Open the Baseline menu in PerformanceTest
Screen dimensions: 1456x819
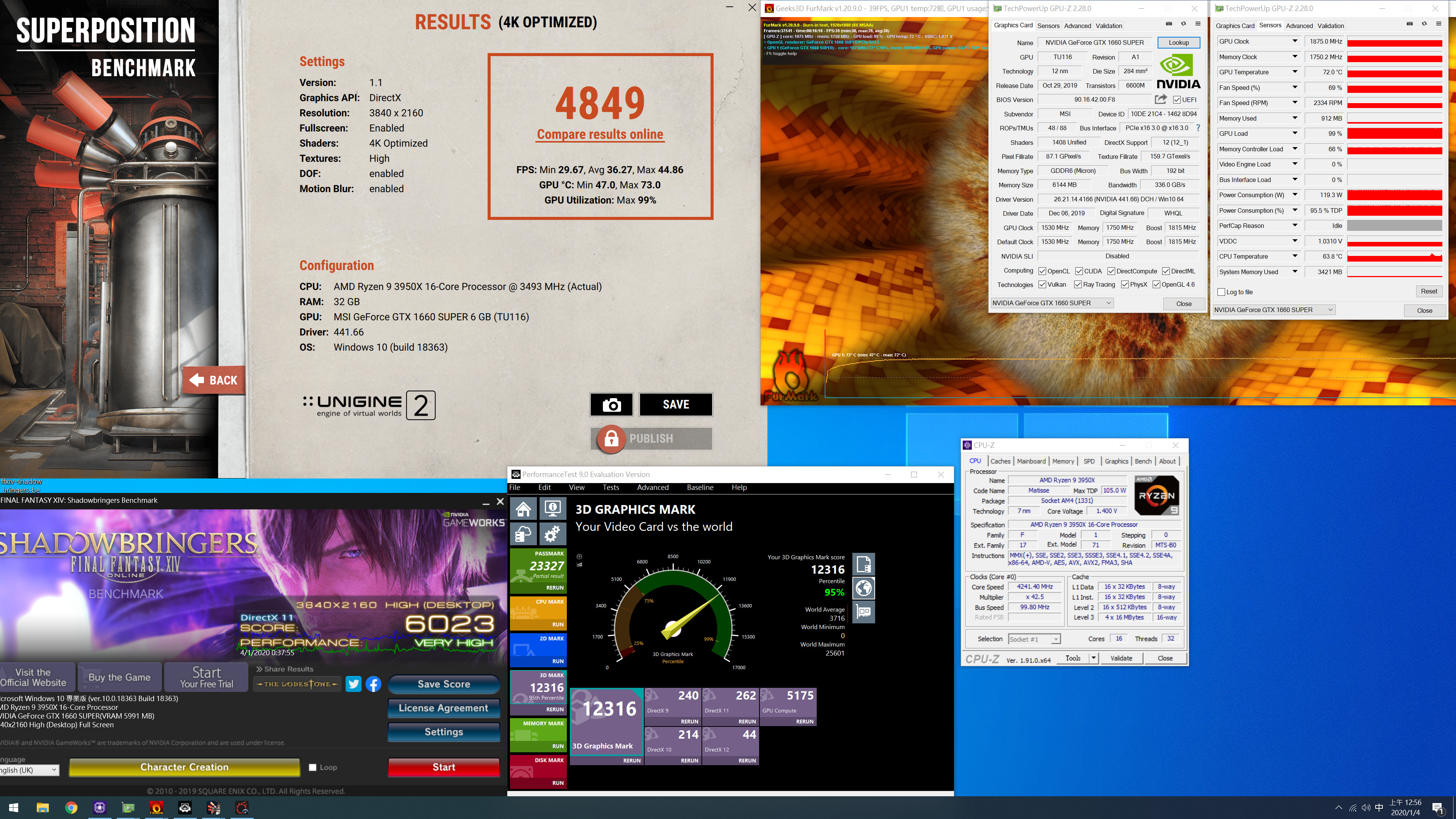click(700, 487)
